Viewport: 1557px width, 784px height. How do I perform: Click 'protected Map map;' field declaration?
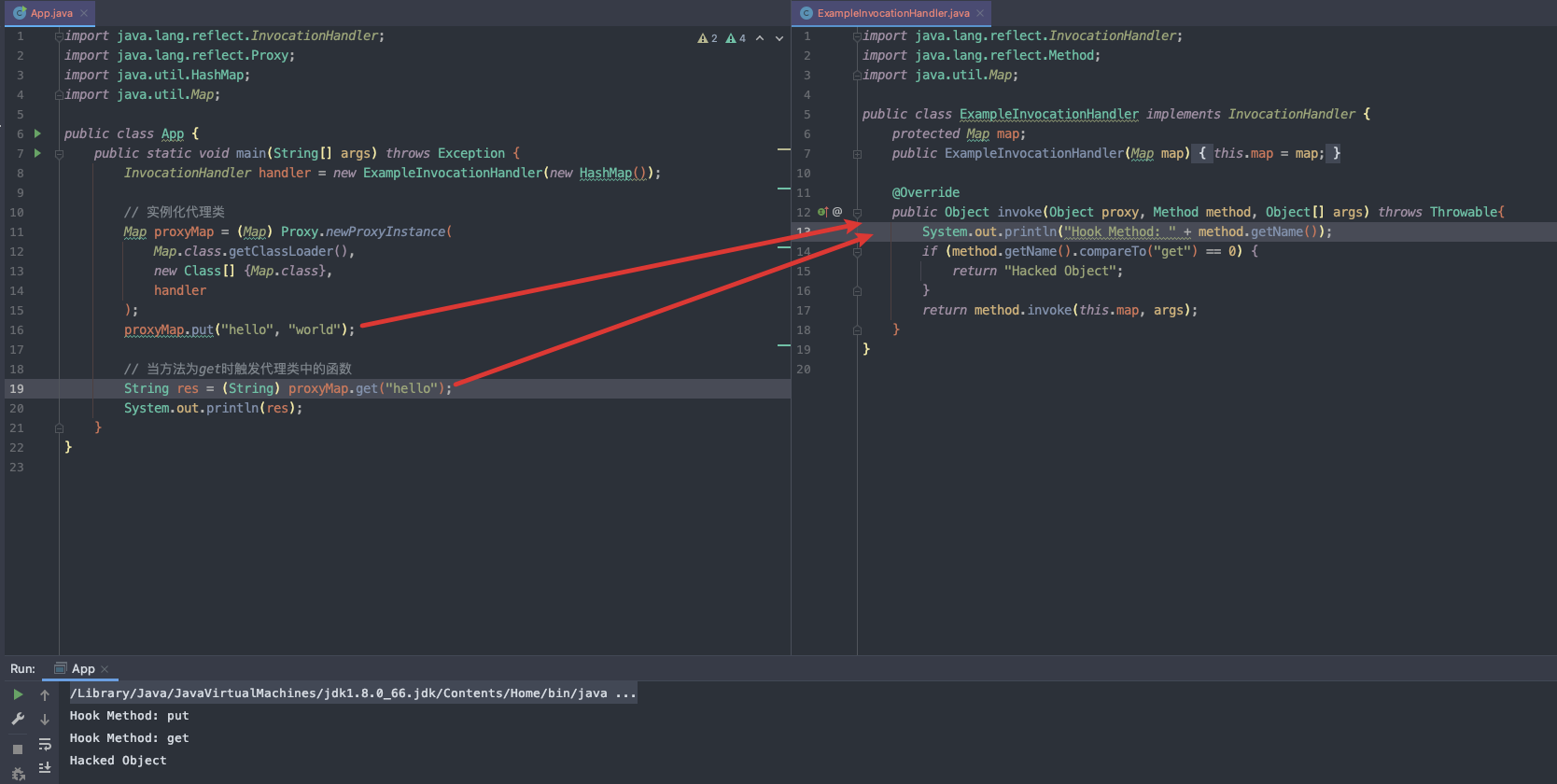958,133
